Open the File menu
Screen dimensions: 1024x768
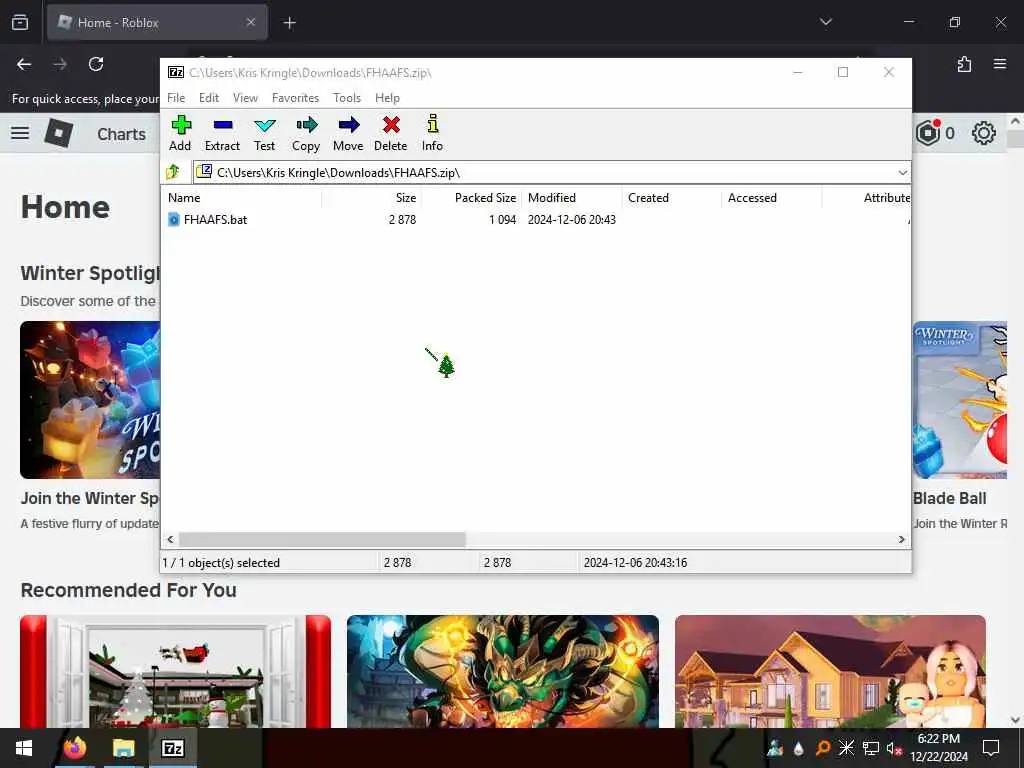[x=176, y=98]
